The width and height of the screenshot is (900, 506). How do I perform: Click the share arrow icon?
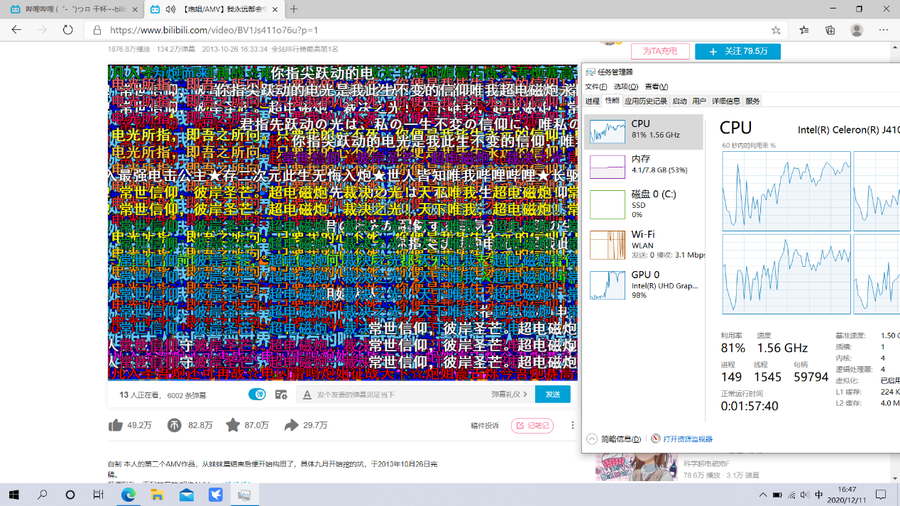pyautogui.click(x=291, y=425)
